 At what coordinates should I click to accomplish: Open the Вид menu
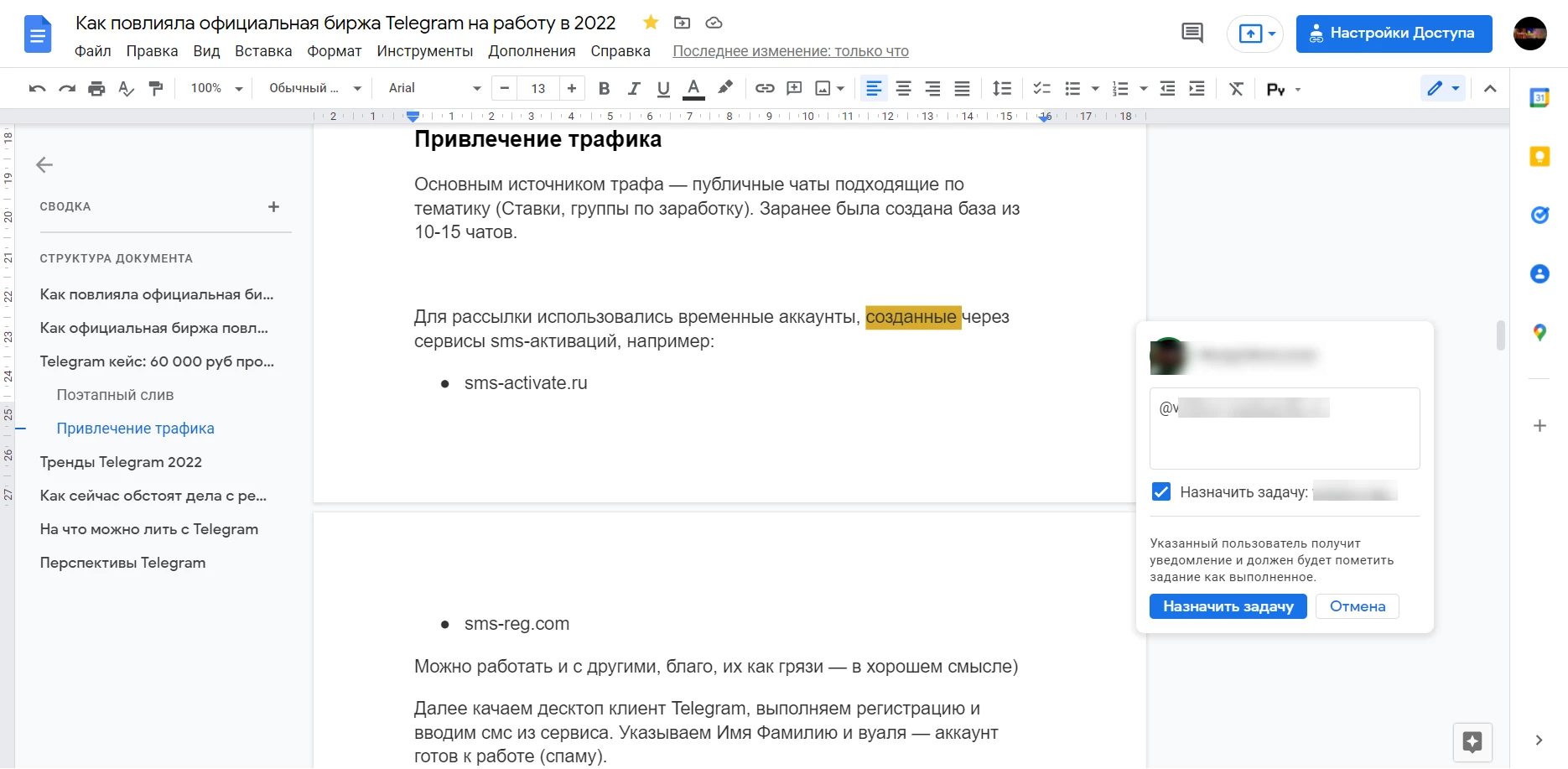click(x=206, y=51)
